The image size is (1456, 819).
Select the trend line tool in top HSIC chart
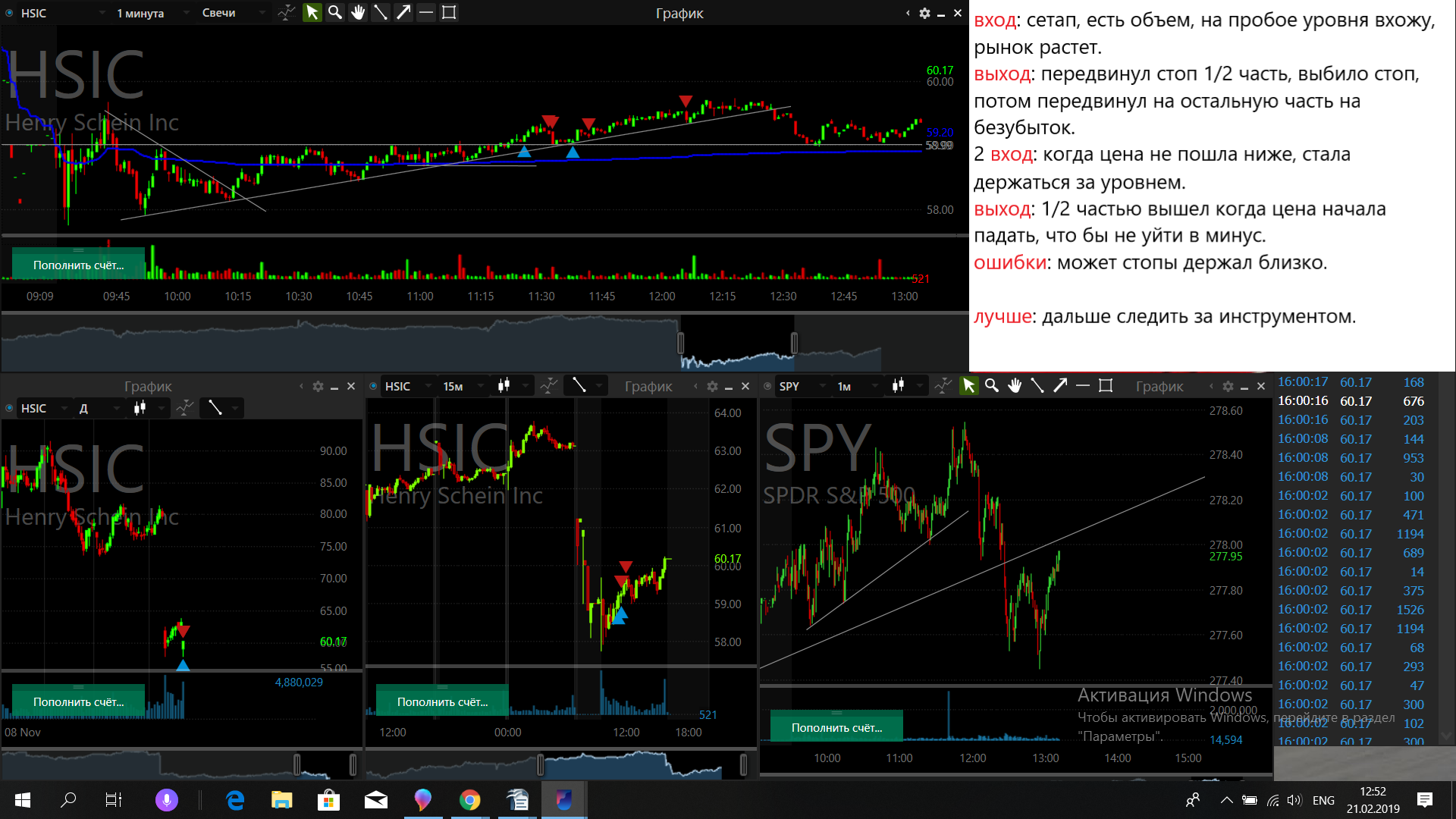point(381,13)
